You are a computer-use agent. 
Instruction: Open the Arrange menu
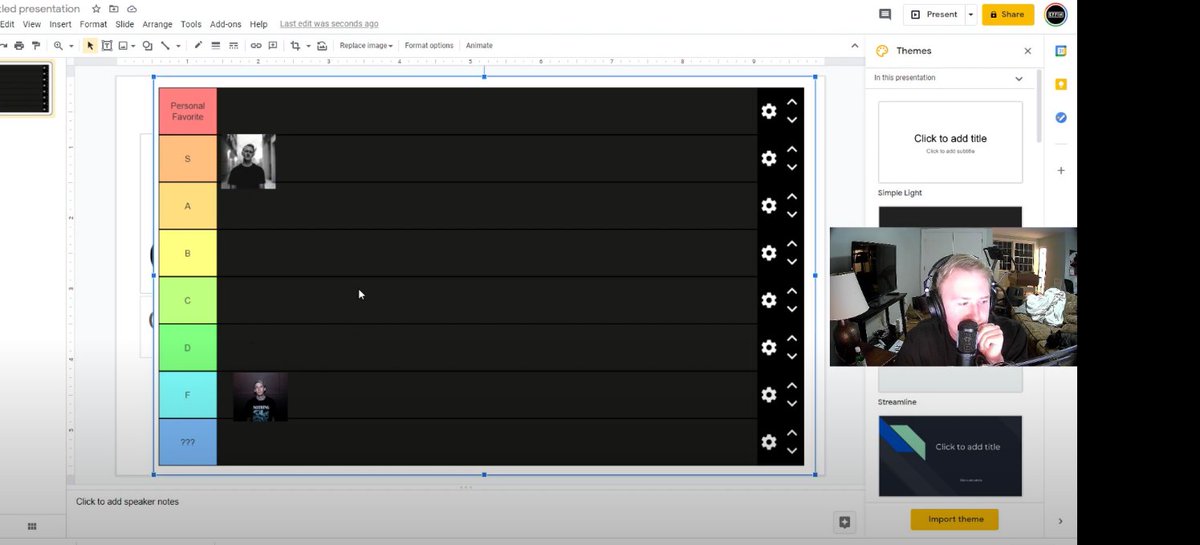(157, 24)
